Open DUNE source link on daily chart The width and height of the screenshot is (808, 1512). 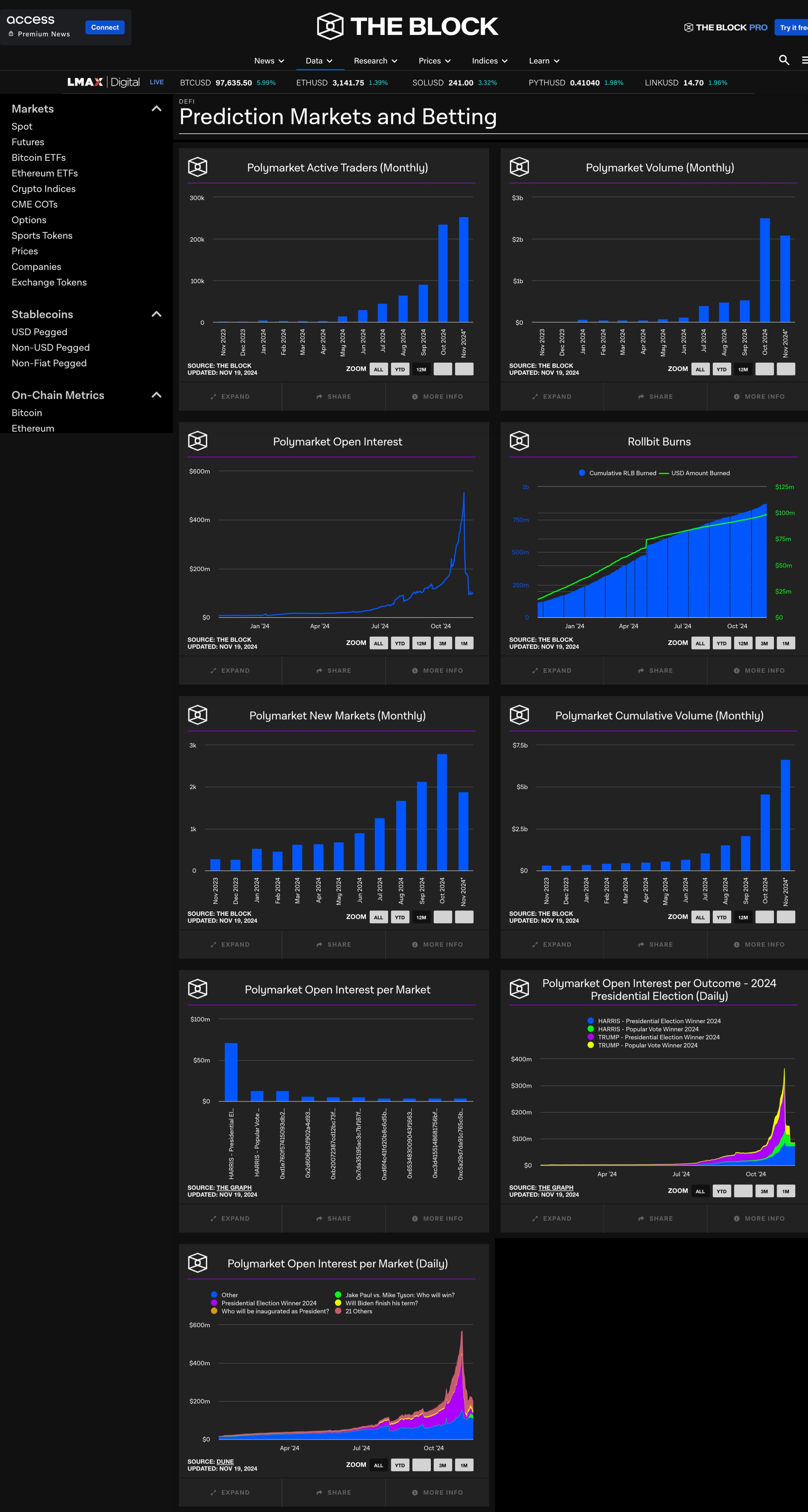point(225,1461)
